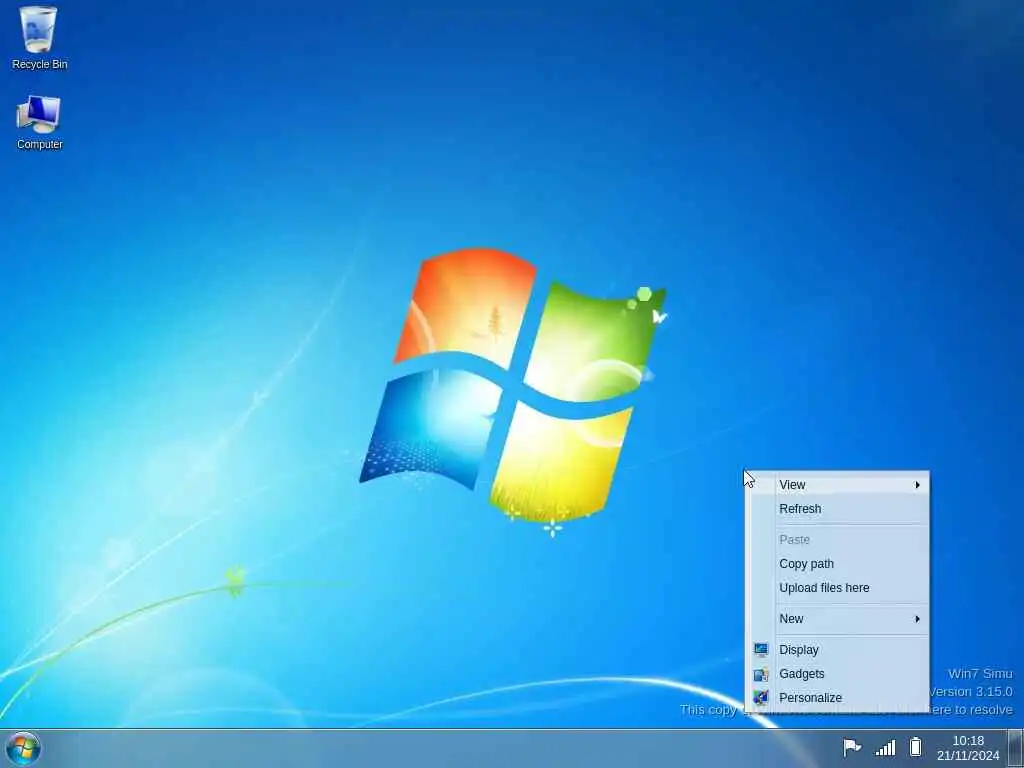Click the Show desktop button at taskbar end

1016,748
